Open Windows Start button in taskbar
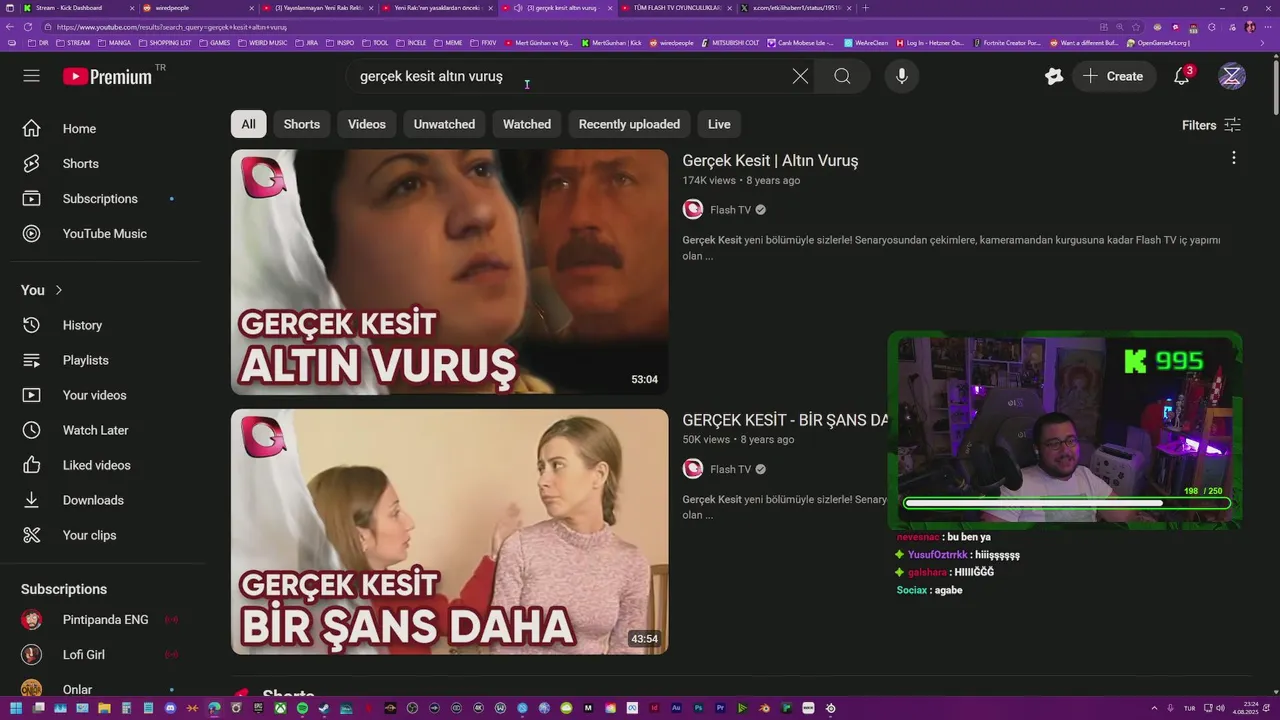This screenshot has height=720, width=1280. 16,708
